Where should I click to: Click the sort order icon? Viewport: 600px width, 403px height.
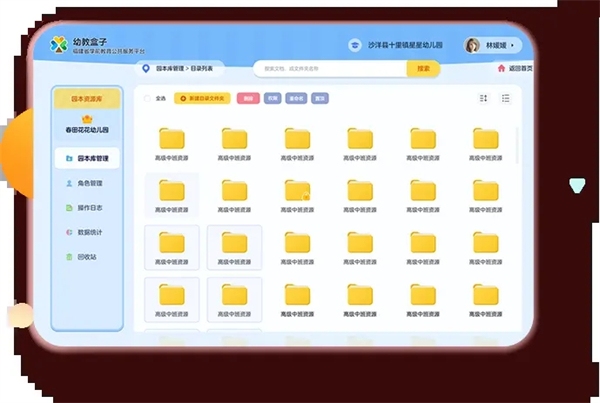pos(483,98)
